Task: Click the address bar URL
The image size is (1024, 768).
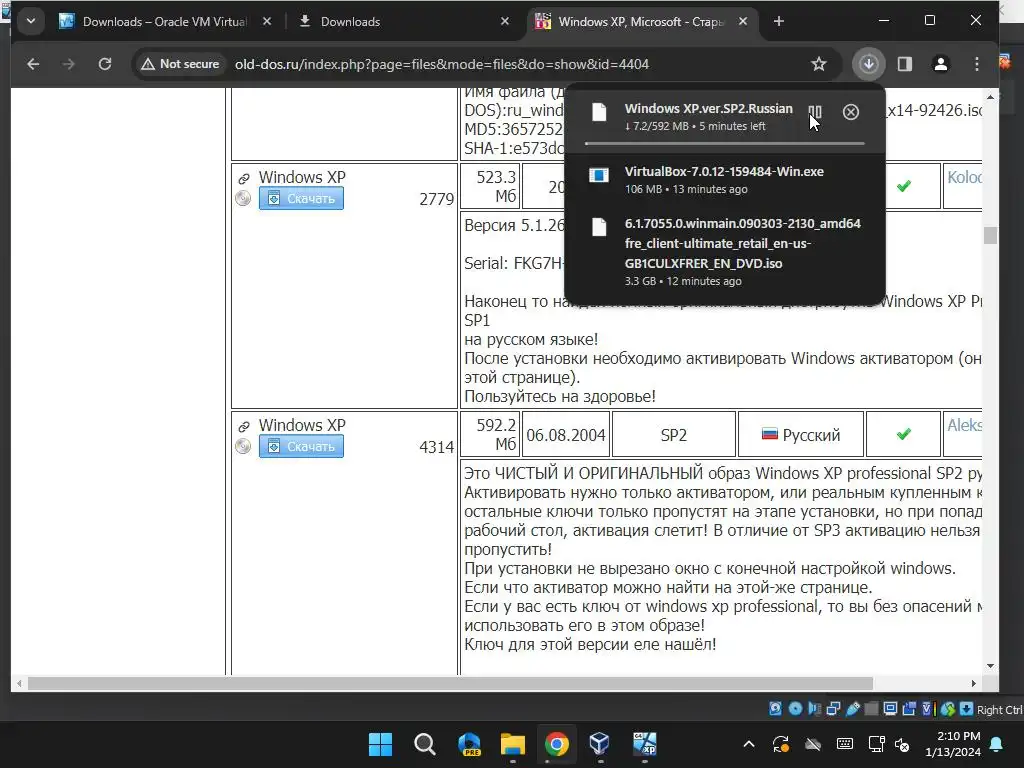Action: (x=442, y=64)
